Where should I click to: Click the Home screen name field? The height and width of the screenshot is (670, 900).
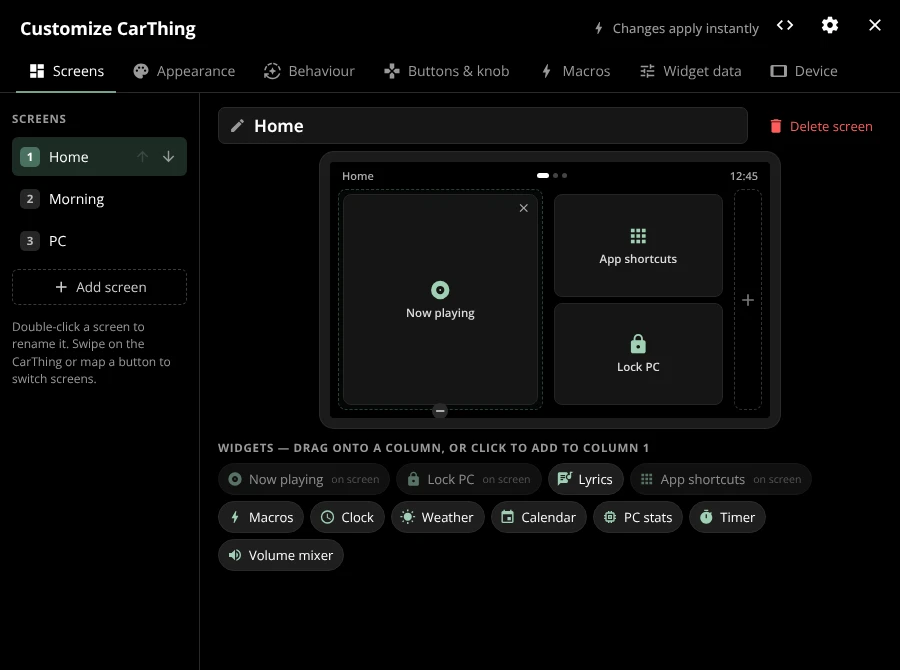[x=483, y=126]
